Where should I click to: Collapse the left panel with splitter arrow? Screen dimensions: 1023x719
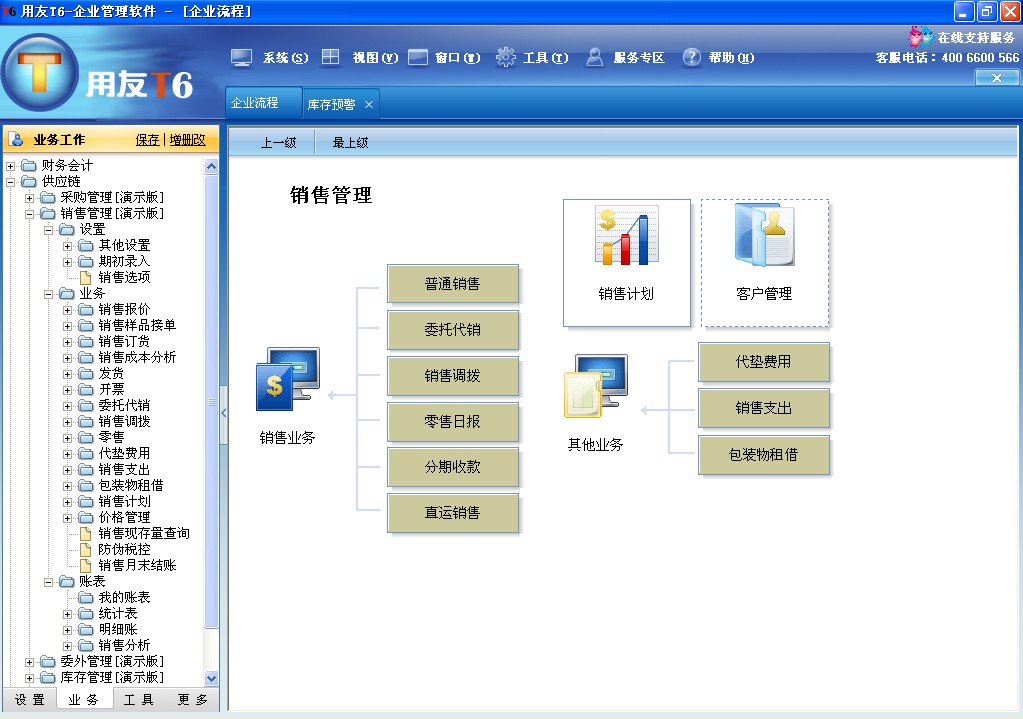(224, 413)
